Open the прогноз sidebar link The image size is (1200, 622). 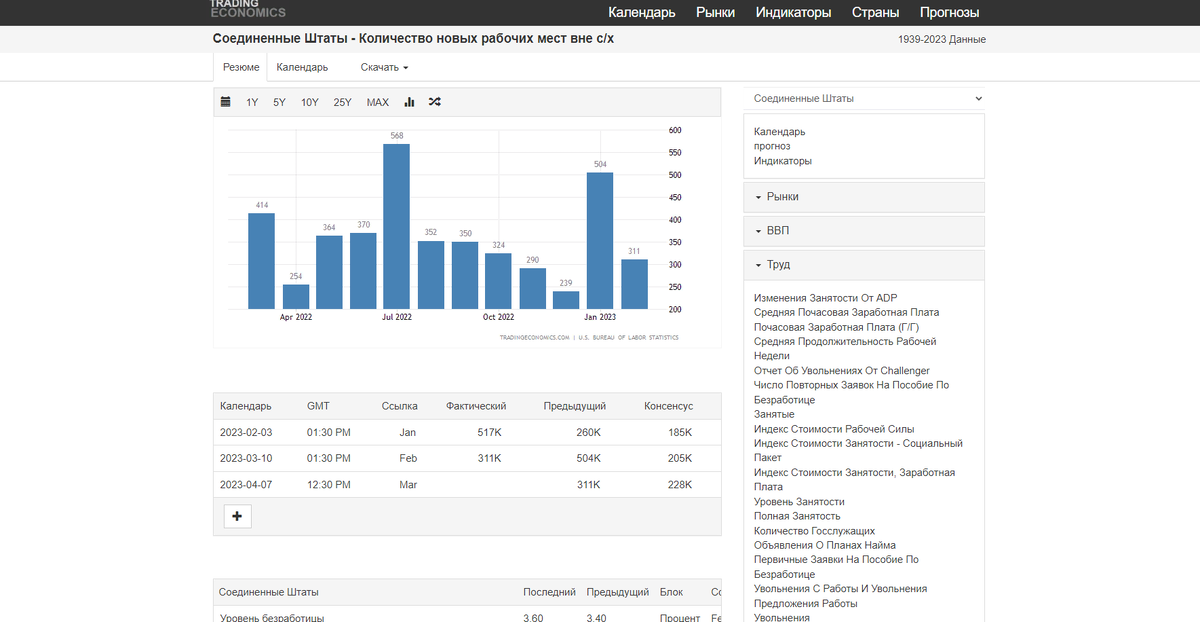[772, 146]
